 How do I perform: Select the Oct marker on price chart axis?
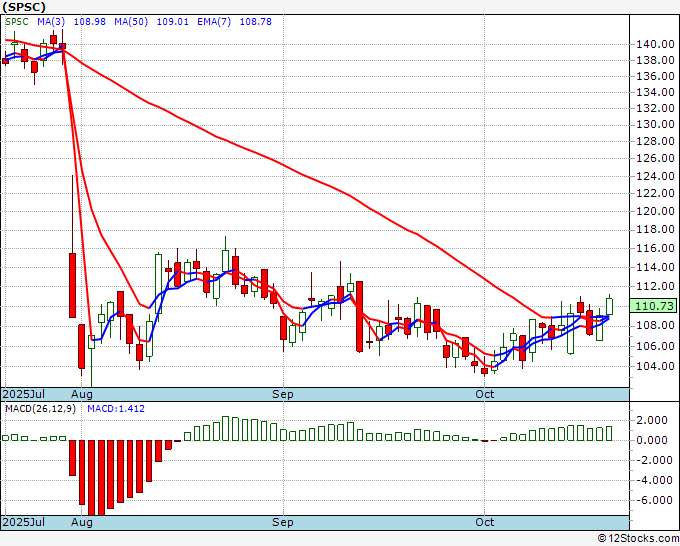tap(485, 394)
